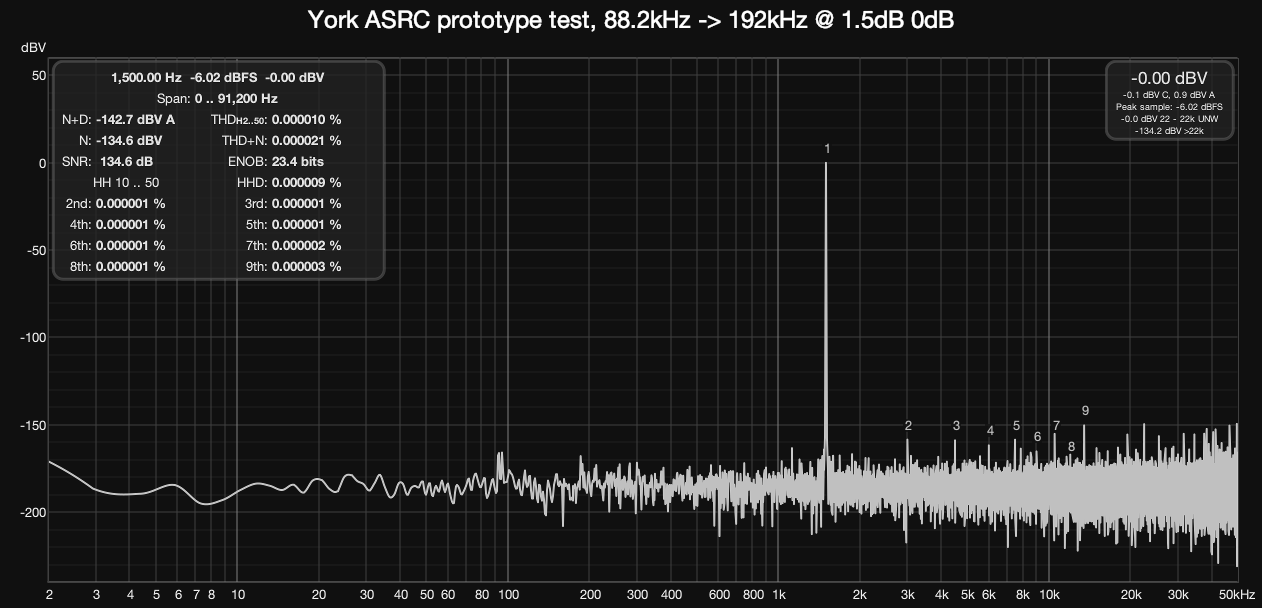Image resolution: width=1262 pixels, height=608 pixels.
Task: Select the harmonic marker 3 above the spectrum
Action: tap(956, 426)
